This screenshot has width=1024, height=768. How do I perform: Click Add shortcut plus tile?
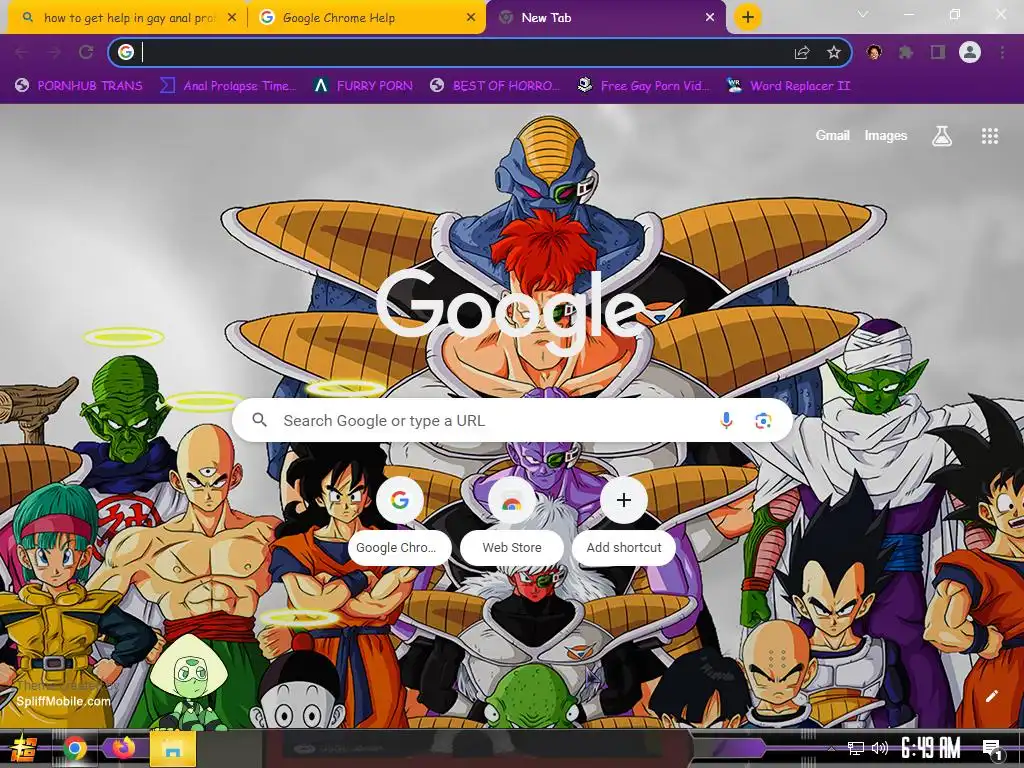[x=624, y=519]
